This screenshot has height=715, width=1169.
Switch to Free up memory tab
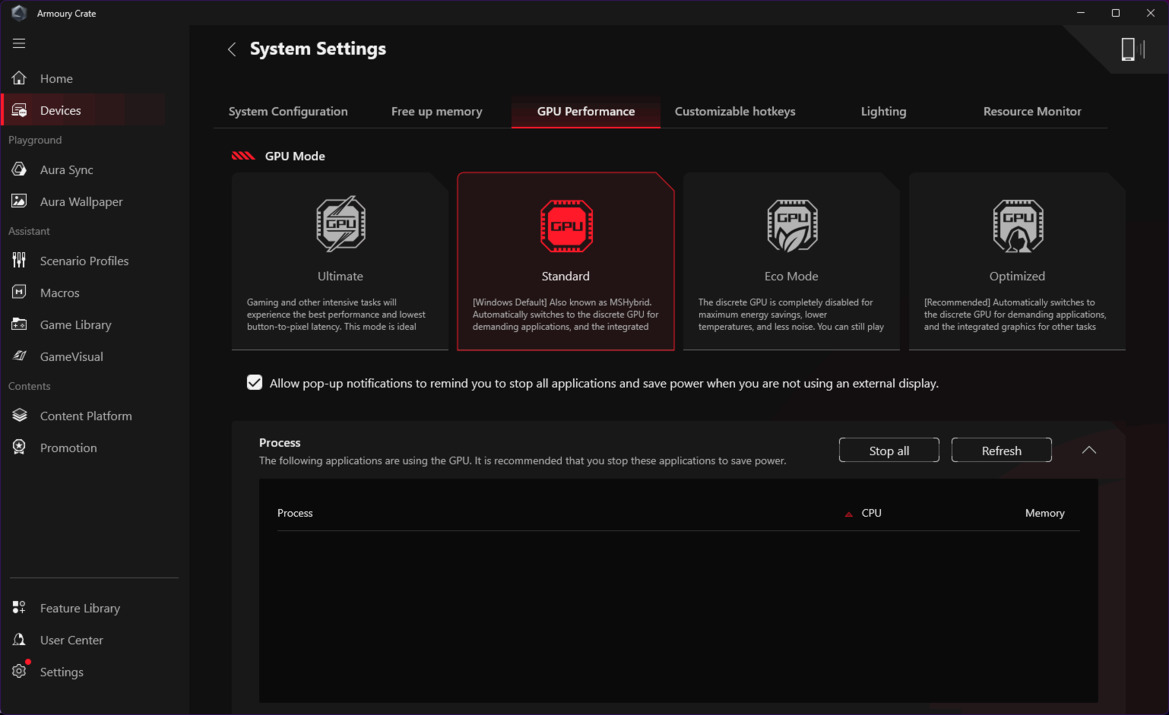click(437, 111)
